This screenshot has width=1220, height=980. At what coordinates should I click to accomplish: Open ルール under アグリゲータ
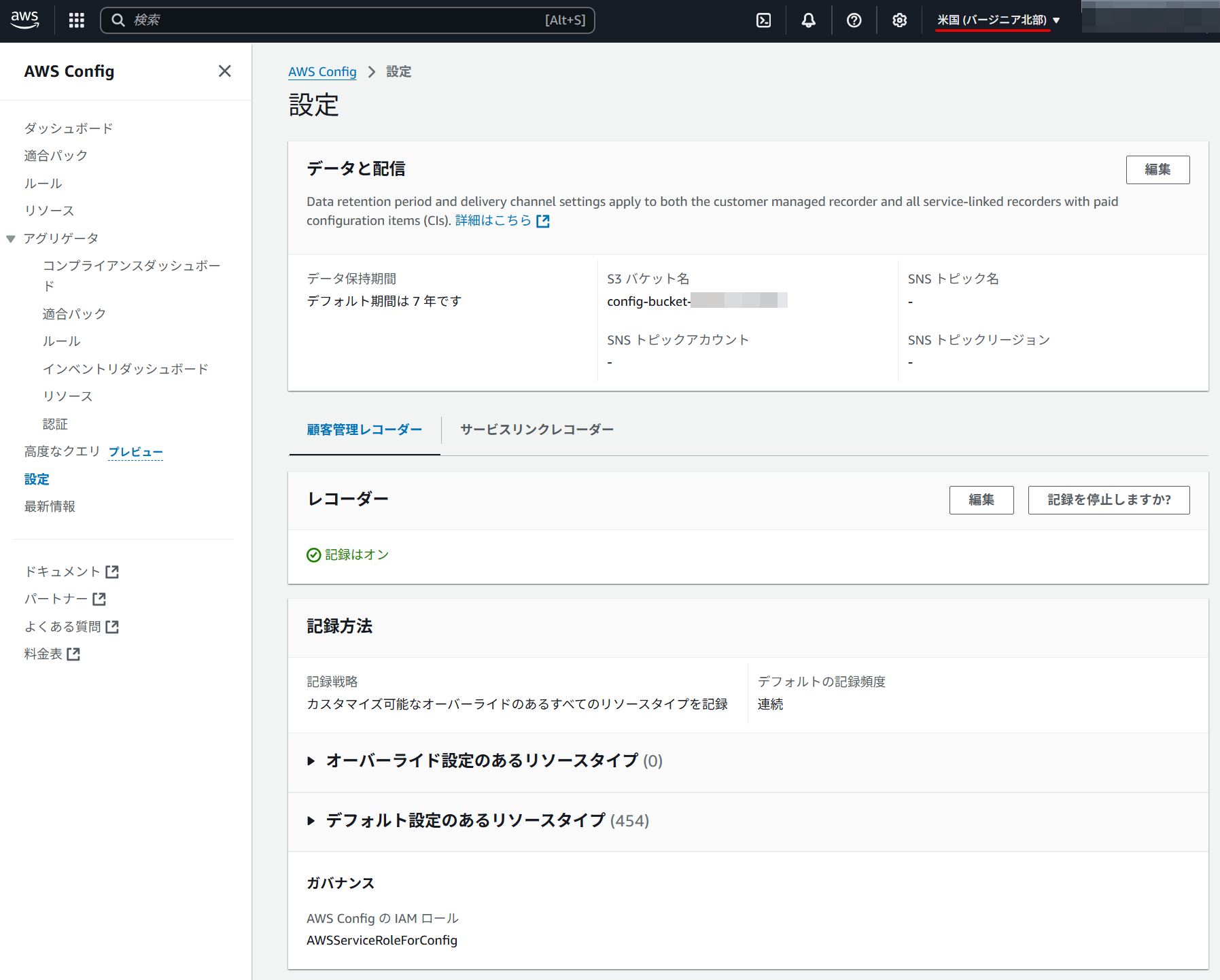click(61, 341)
